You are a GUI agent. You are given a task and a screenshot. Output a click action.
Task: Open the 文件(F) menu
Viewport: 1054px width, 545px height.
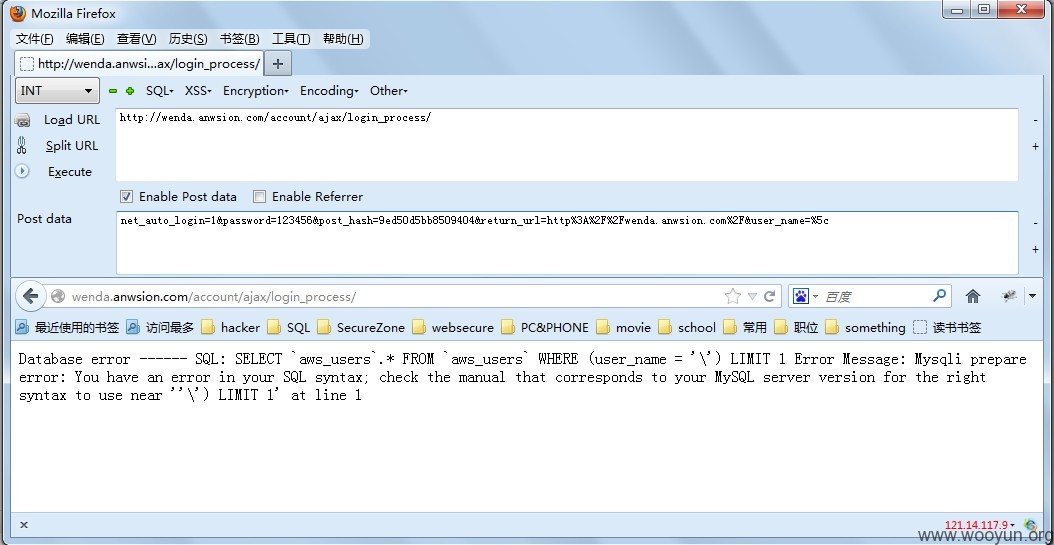pyautogui.click(x=34, y=39)
